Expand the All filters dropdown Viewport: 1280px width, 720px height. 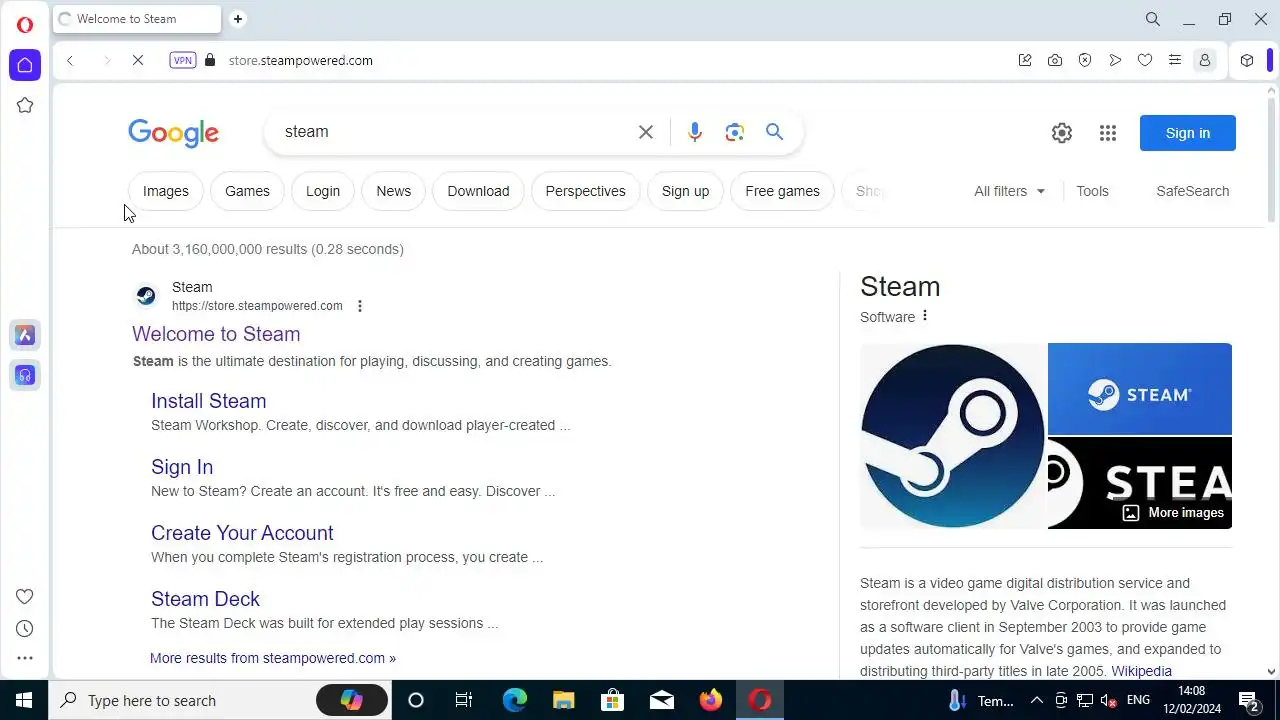1009,191
